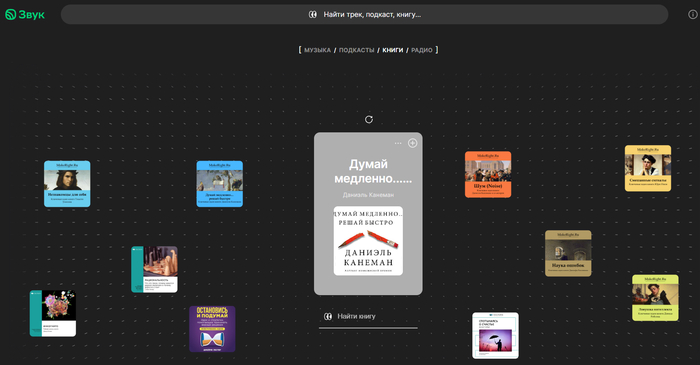
Task: Click the search icon in top bar
Action: [312, 15]
